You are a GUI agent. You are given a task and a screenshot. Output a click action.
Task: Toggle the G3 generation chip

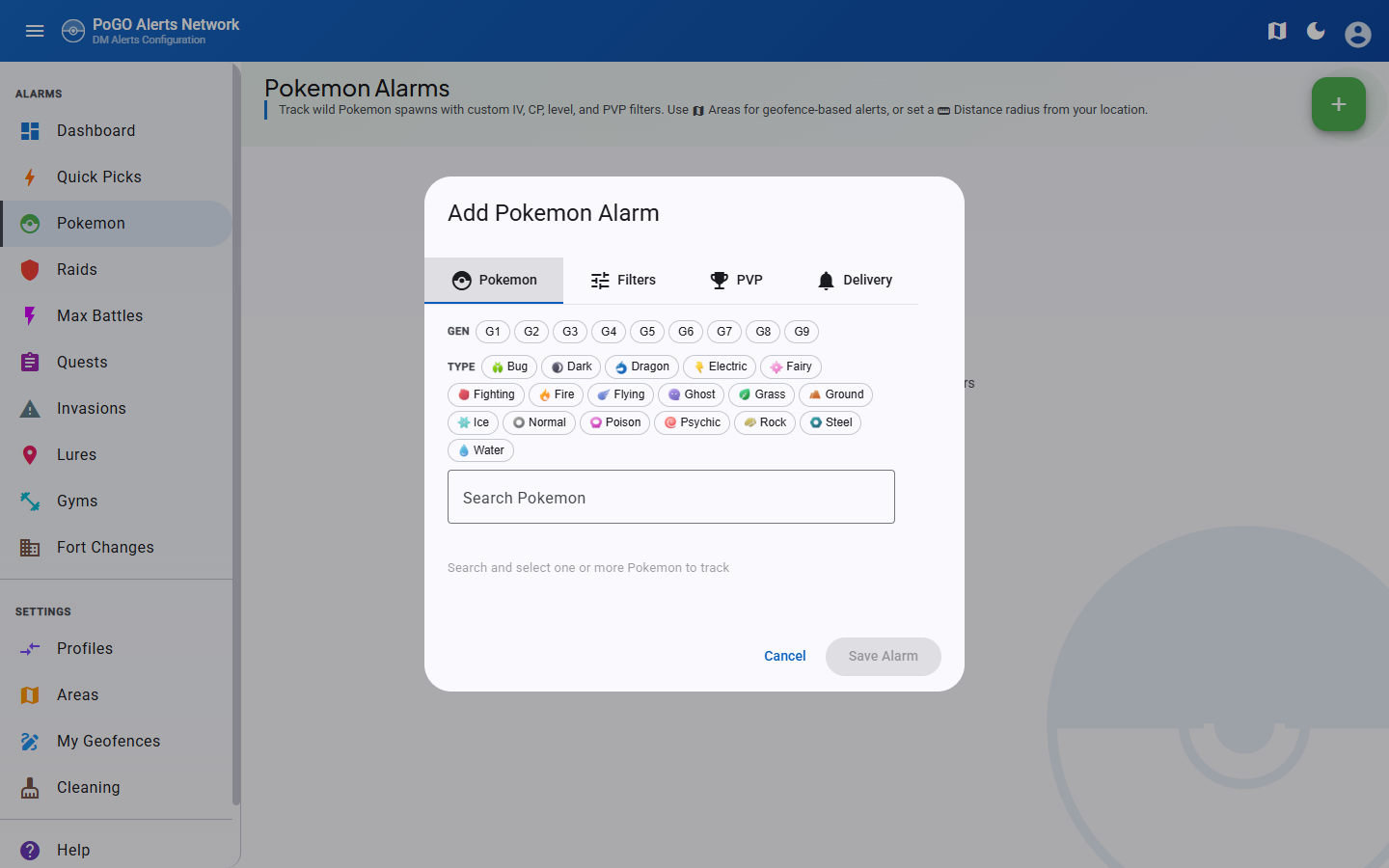[570, 332]
